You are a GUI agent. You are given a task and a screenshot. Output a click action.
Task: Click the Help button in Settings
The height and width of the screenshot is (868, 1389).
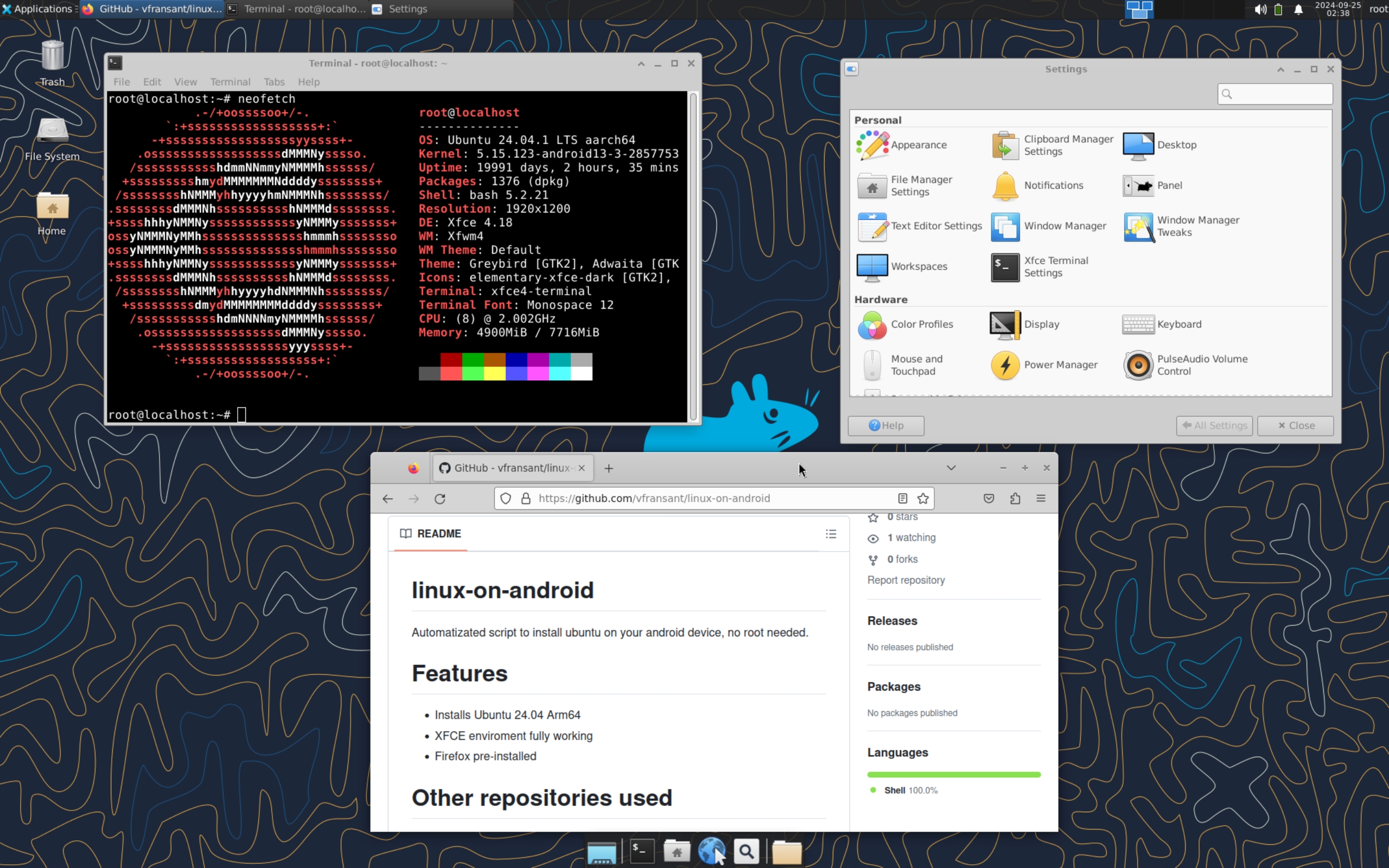click(x=885, y=425)
